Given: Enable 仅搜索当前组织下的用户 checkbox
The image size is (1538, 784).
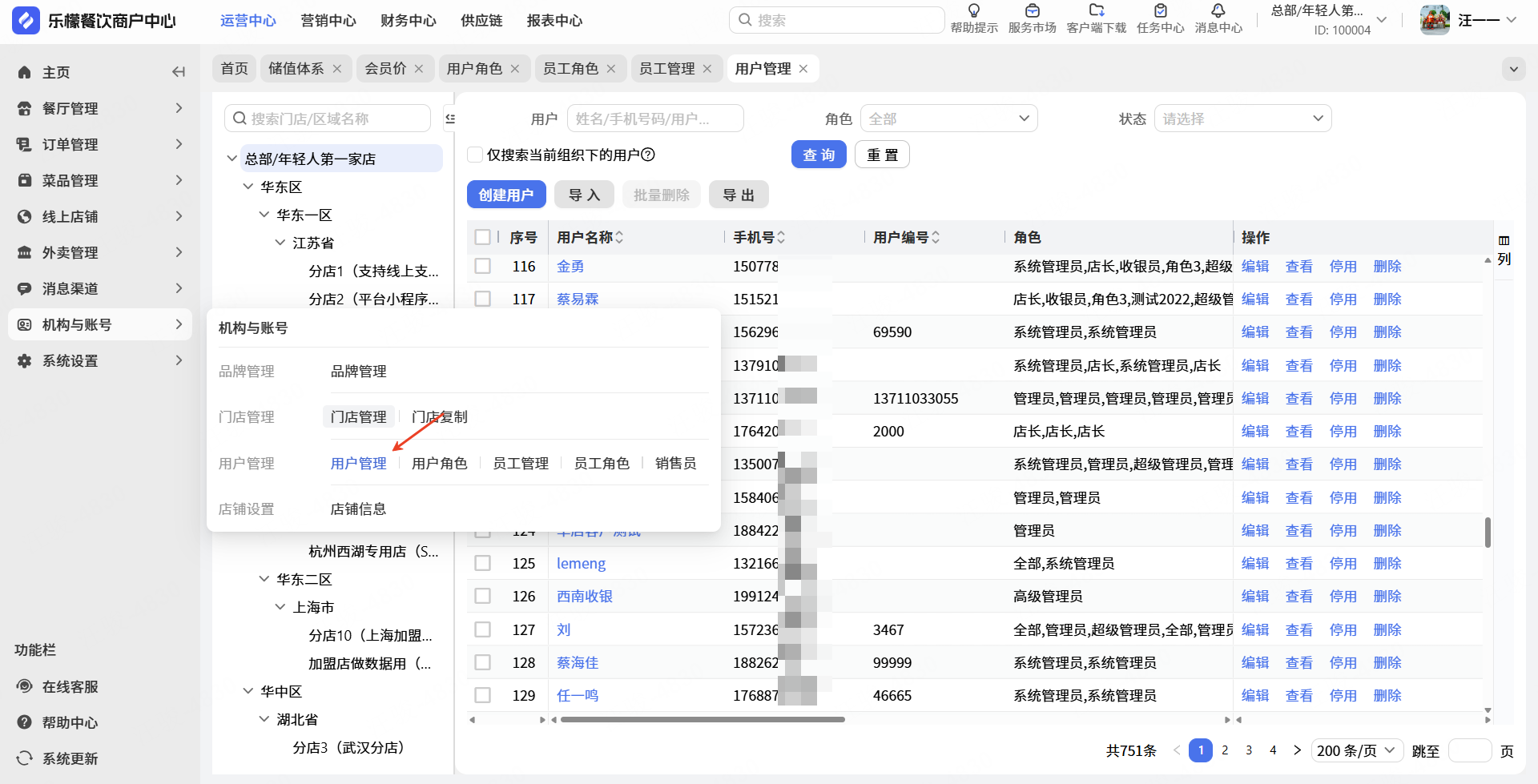Looking at the screenshot, I should tap(475, 155).
